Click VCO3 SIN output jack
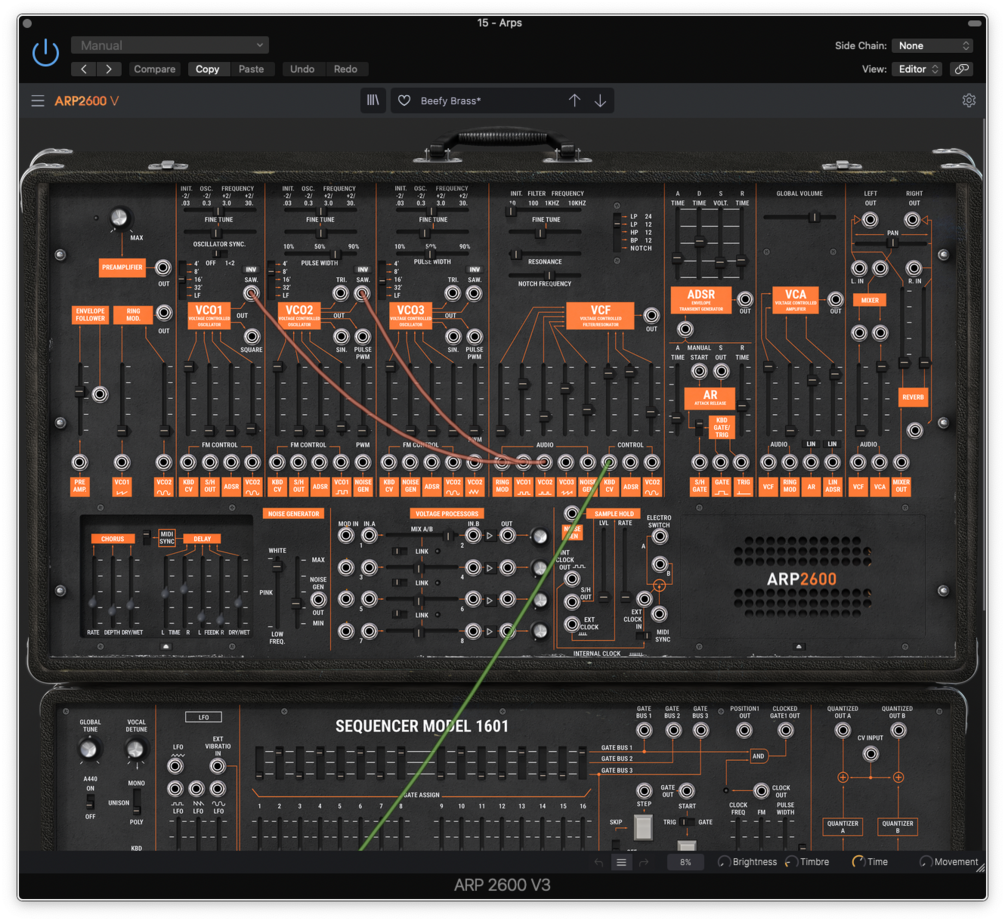Image resolution: width=1005 pixels, height=921 pixels. click(x=453, y=336)
